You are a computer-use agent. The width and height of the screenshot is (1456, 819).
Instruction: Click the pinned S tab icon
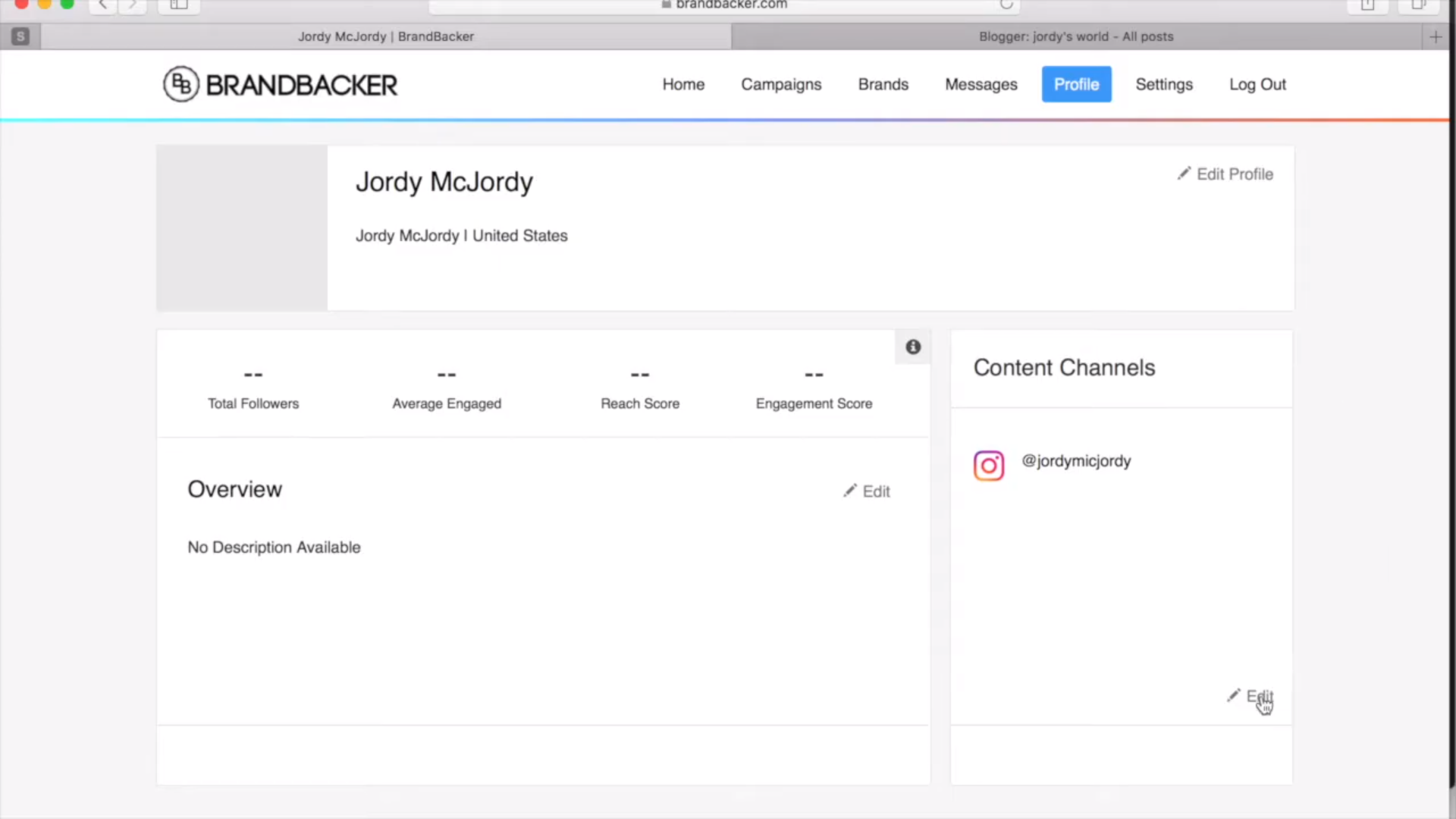click(x=20, y=36)
